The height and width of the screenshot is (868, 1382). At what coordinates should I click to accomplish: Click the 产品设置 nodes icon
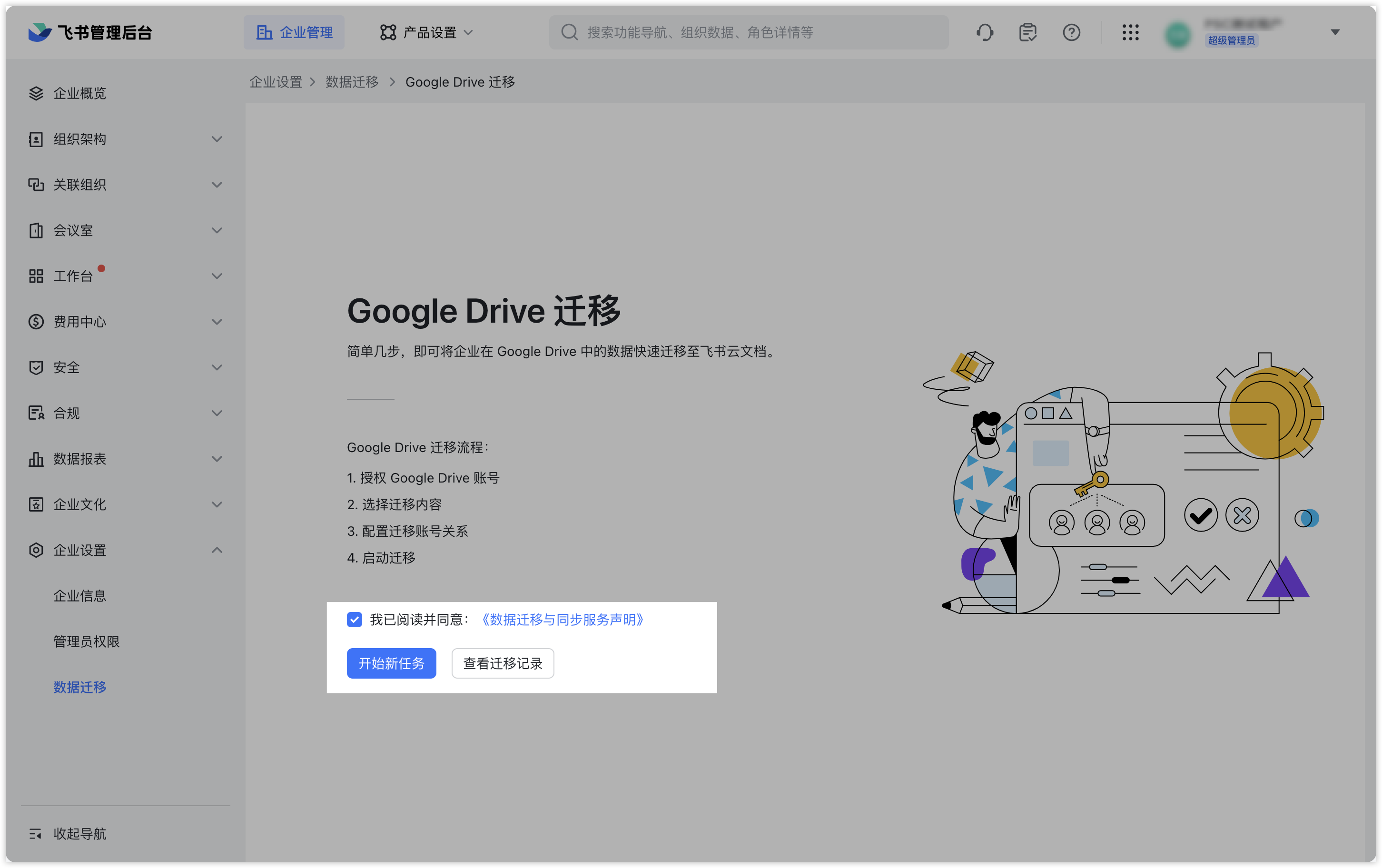click(x=388, y=32)
